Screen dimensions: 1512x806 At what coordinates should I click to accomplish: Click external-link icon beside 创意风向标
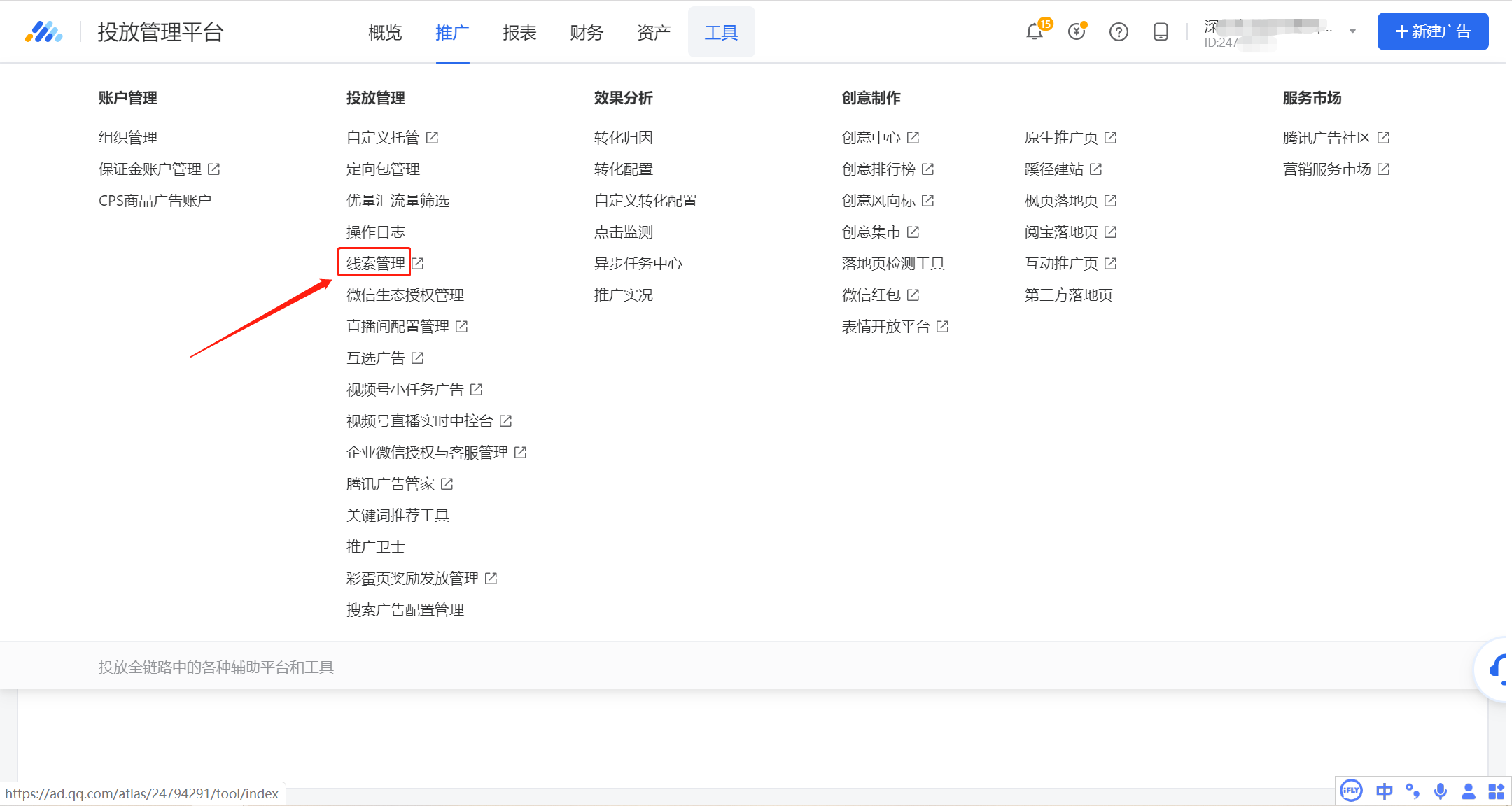pos(928,200)
